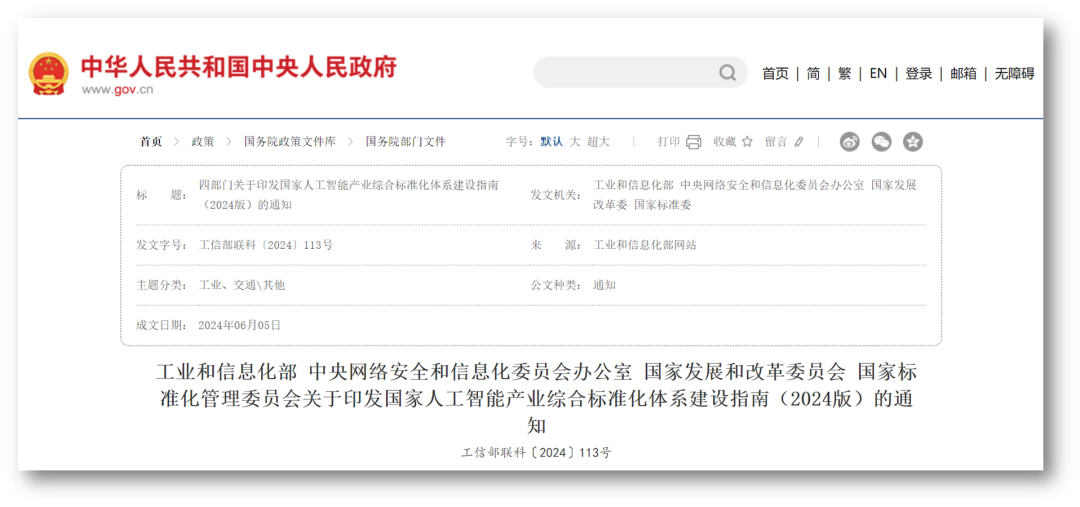Open 首页 in top navigation
1080x507 pixels.
click(x=775, y=74)
